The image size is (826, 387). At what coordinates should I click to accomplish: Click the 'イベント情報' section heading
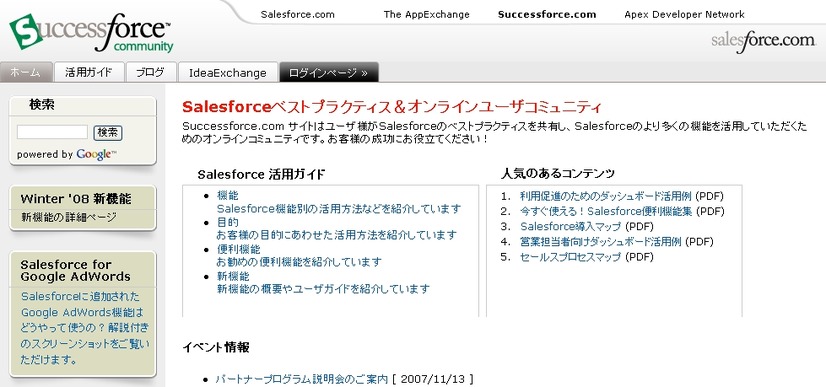click(x=216, y=348)
